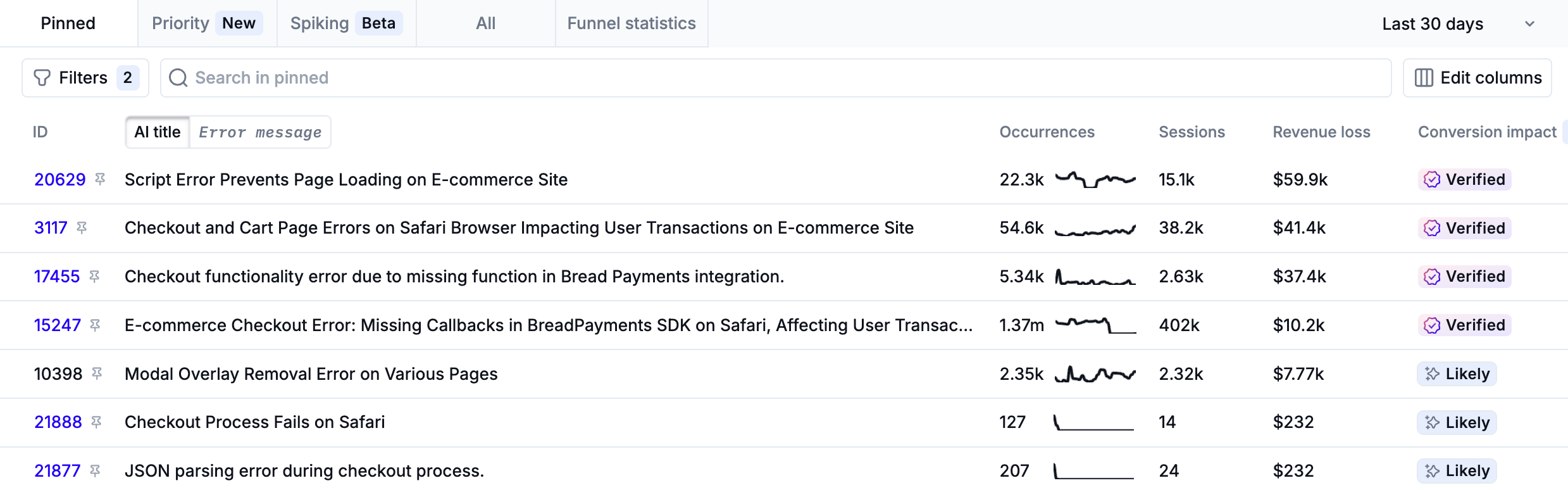Switch title display to AI title
This screenshot has height=490, width=1568.
point(158,132)
